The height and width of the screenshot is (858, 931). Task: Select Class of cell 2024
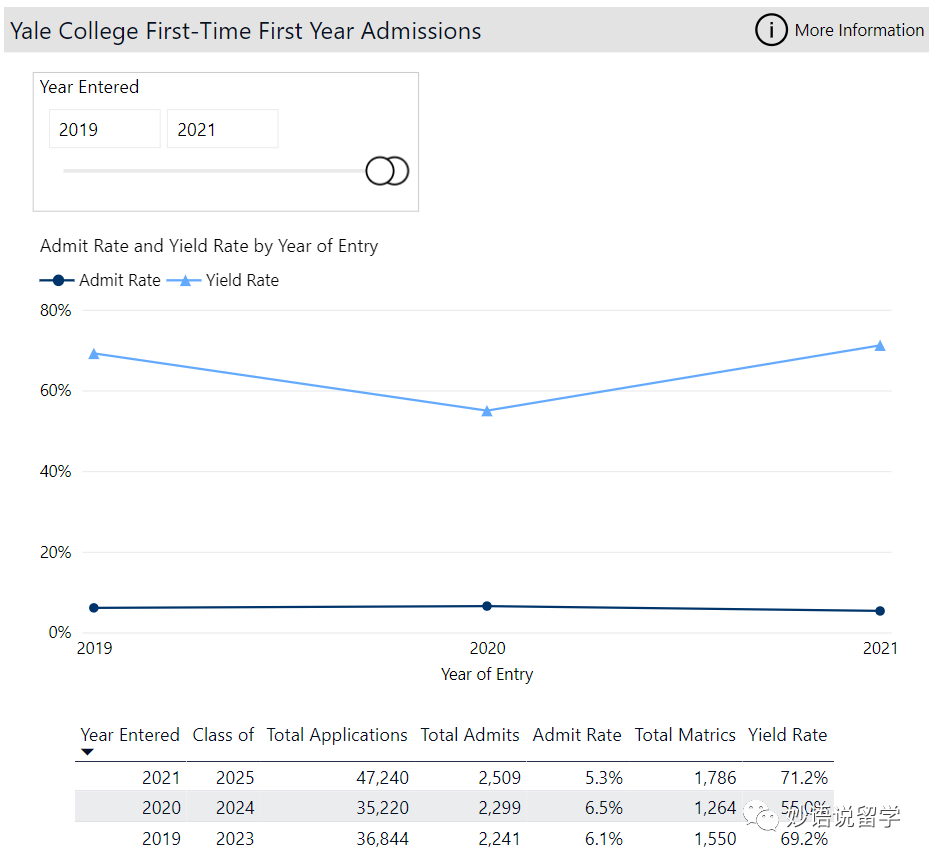(235, 808)
